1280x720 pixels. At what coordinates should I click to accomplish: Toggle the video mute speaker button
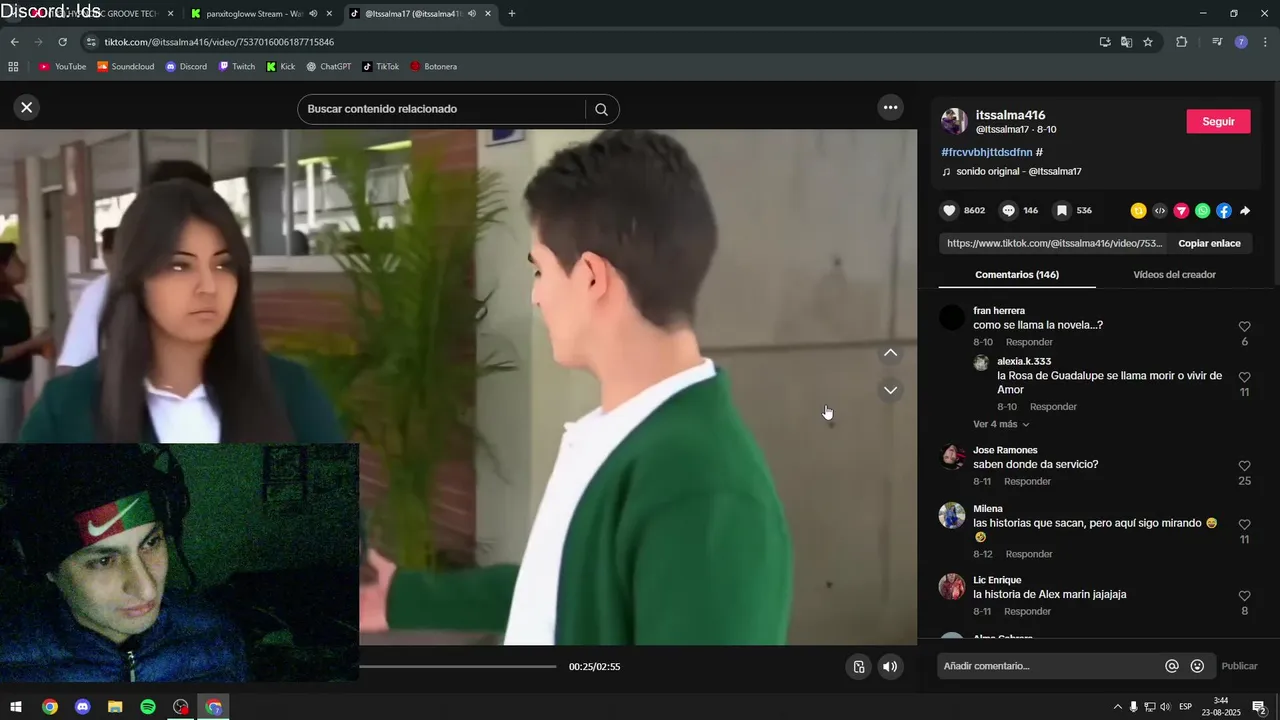tap(890, 667)
